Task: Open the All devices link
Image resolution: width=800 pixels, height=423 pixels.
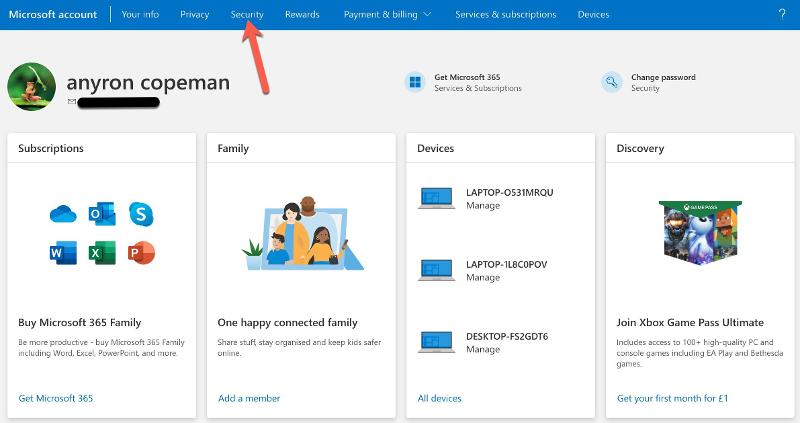Action: pos(439,398)
